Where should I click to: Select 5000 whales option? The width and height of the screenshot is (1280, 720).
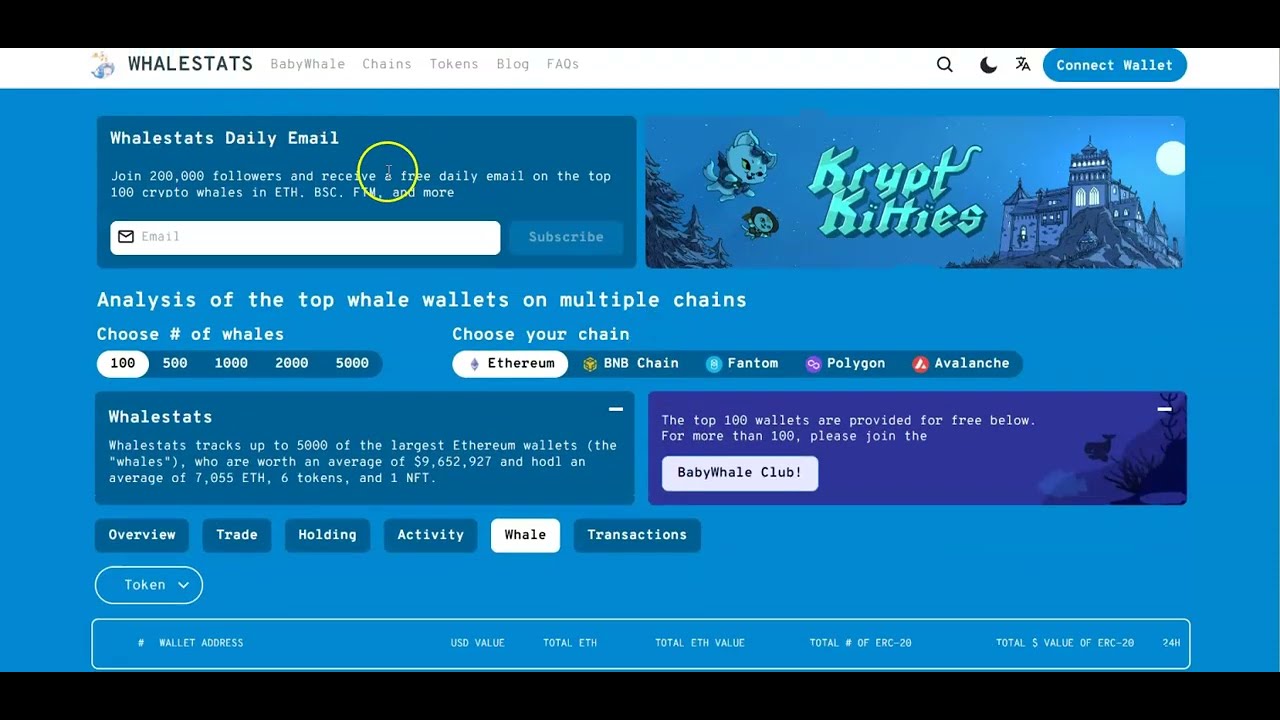pyautogui.click(x=352, y=364)
